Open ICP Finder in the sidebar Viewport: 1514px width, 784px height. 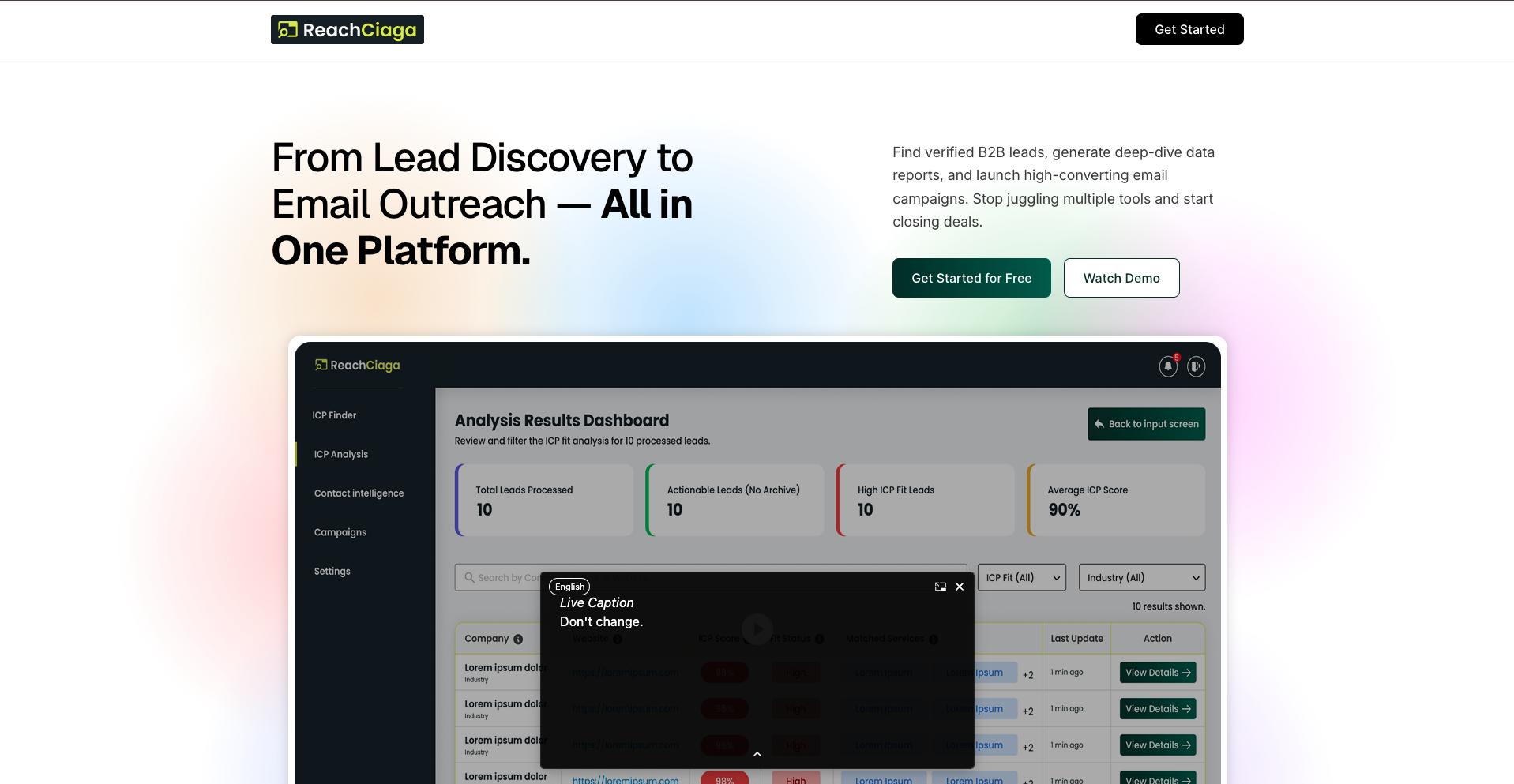(334, 415)
